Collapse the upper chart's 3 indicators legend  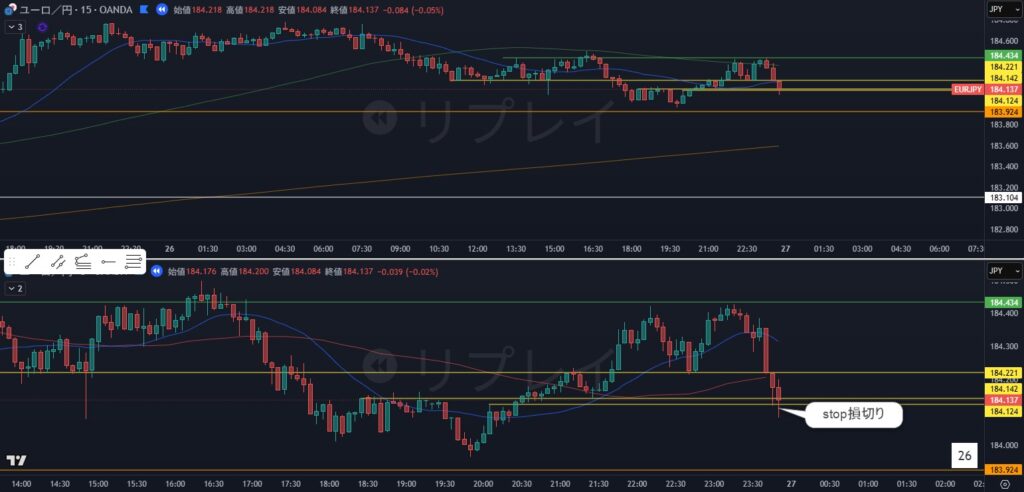[x=15, y=27]
